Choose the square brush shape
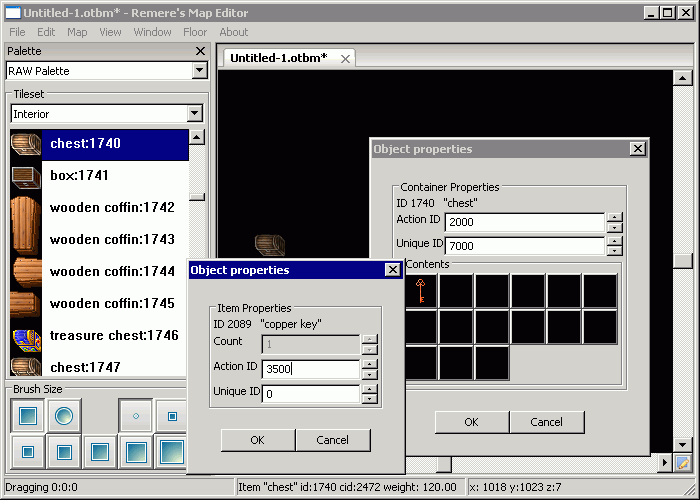The image size is (700, 500). (x=28, y=416)
